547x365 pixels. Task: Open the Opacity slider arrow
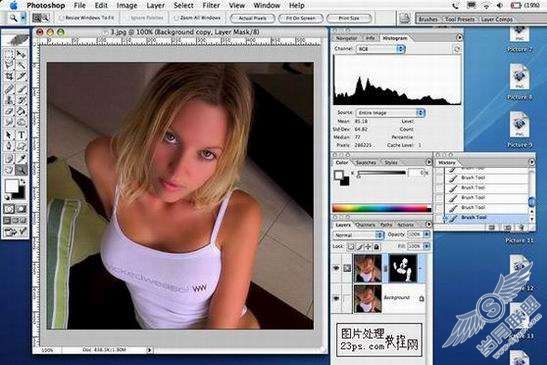pyautogui.click(x=427, y=235)
